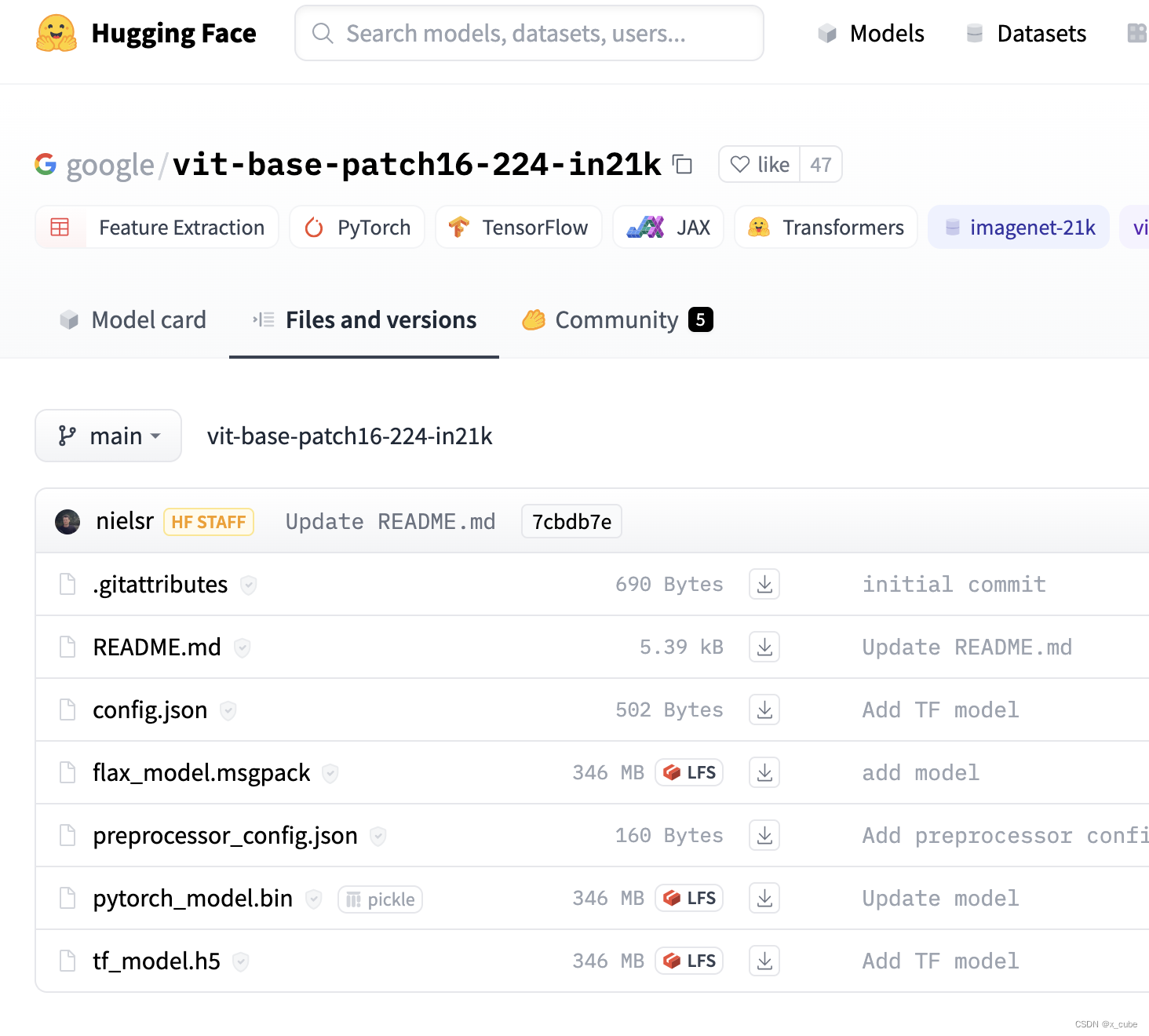Click the 5.39 kB size of README.md
Screen dimensions: 1149x1036
point(681,647)
